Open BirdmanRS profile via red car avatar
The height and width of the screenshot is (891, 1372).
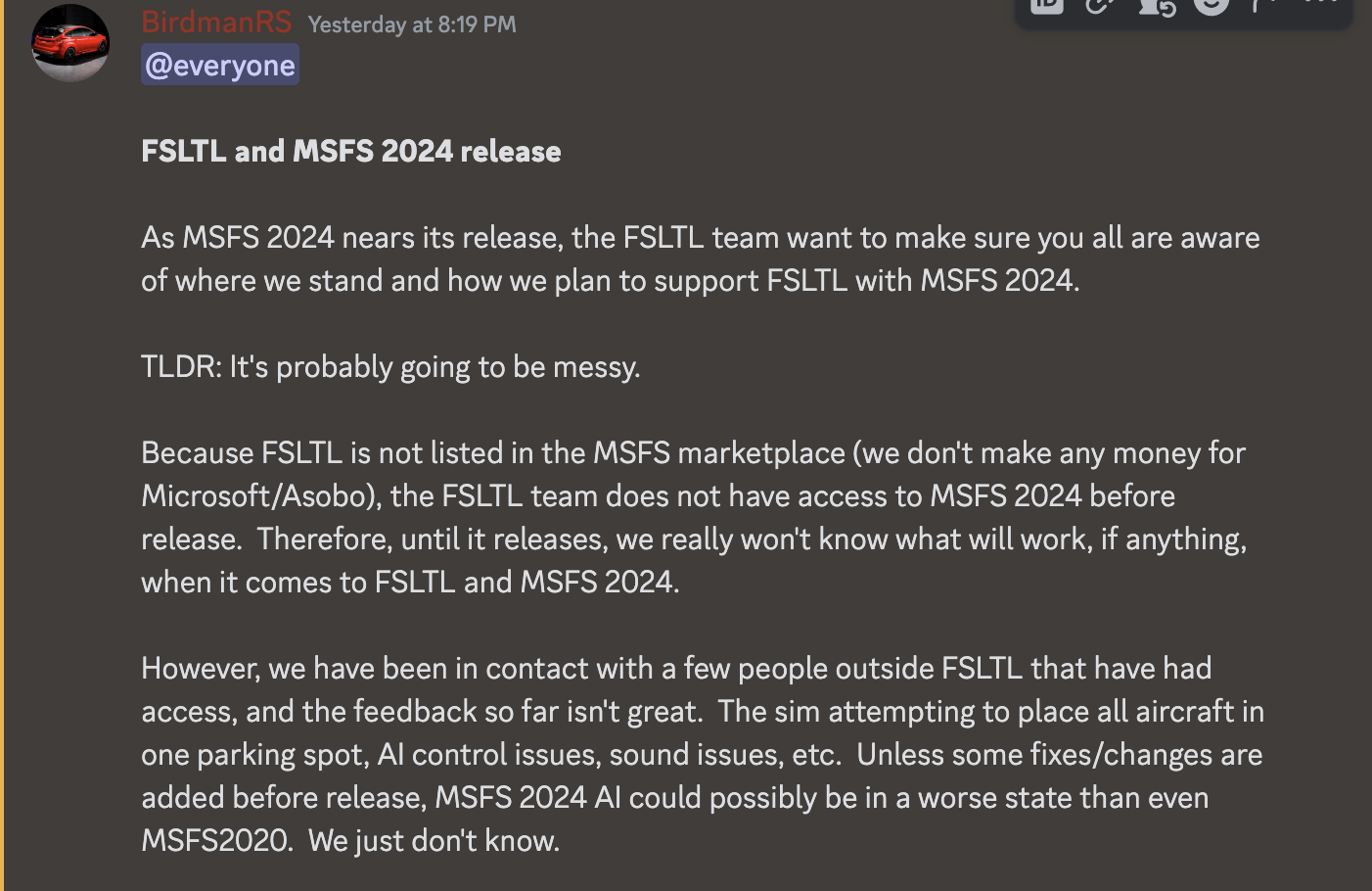[70, 43]
